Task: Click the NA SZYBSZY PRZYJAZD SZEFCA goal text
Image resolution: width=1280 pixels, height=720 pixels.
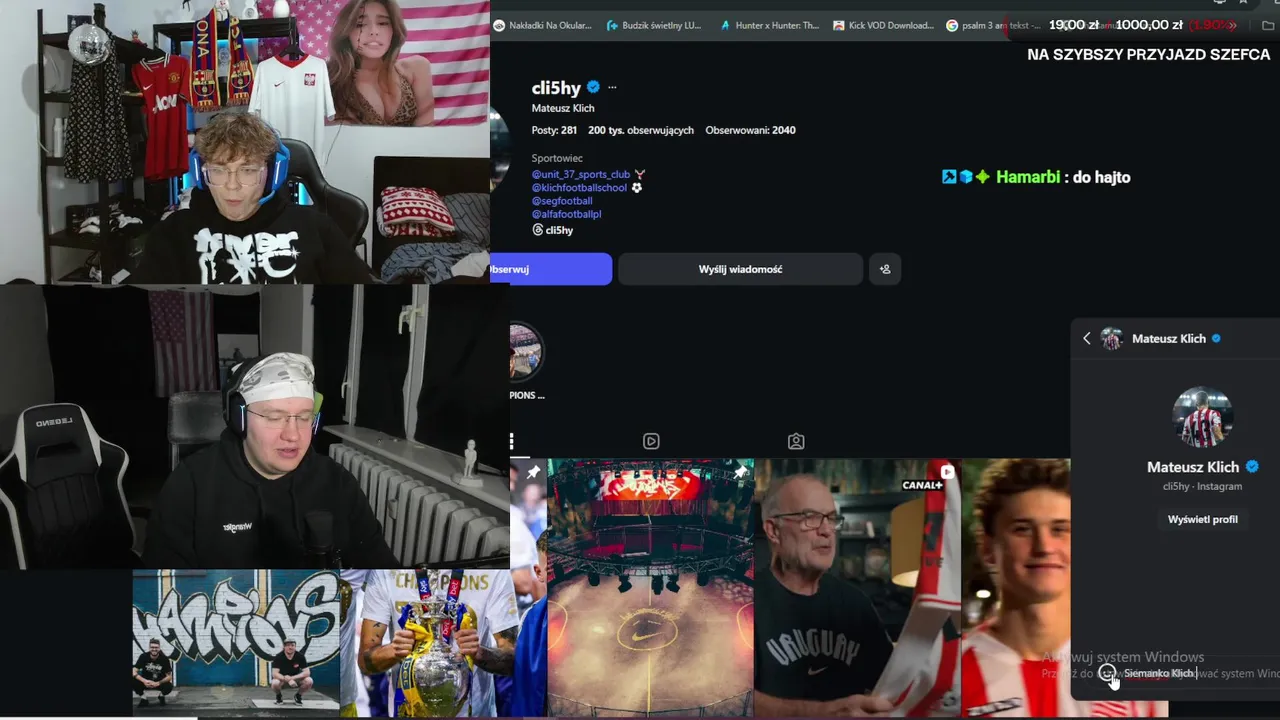Action: (1148, 55)
